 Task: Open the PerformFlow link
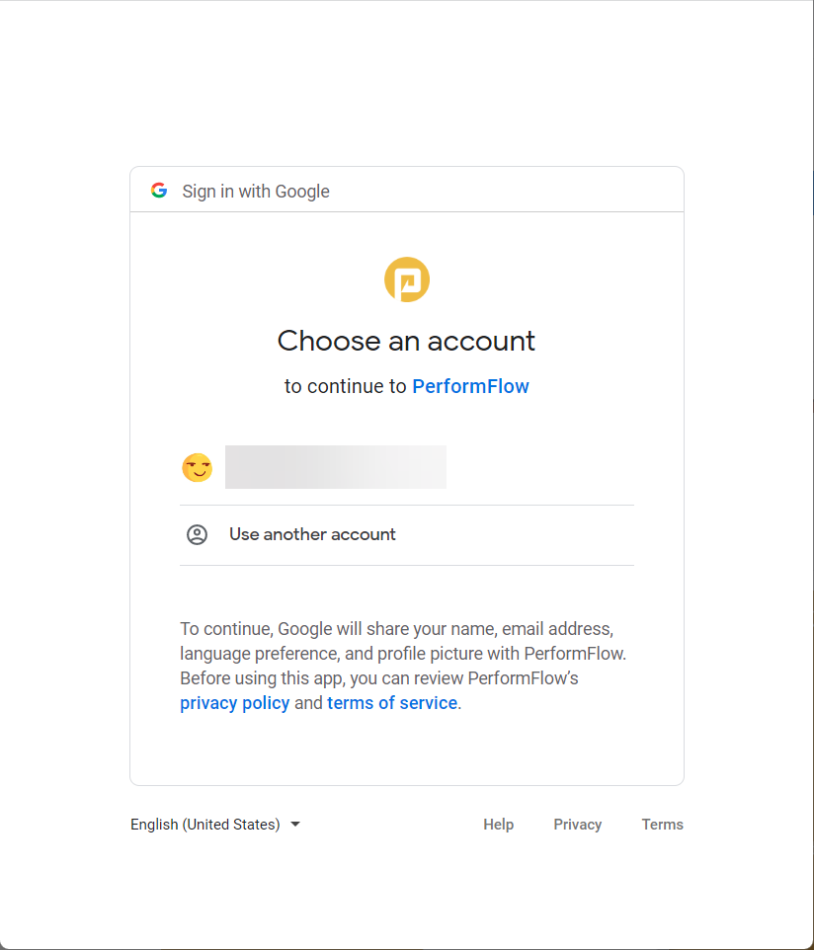pyautogui.click(x=470, y=386)
